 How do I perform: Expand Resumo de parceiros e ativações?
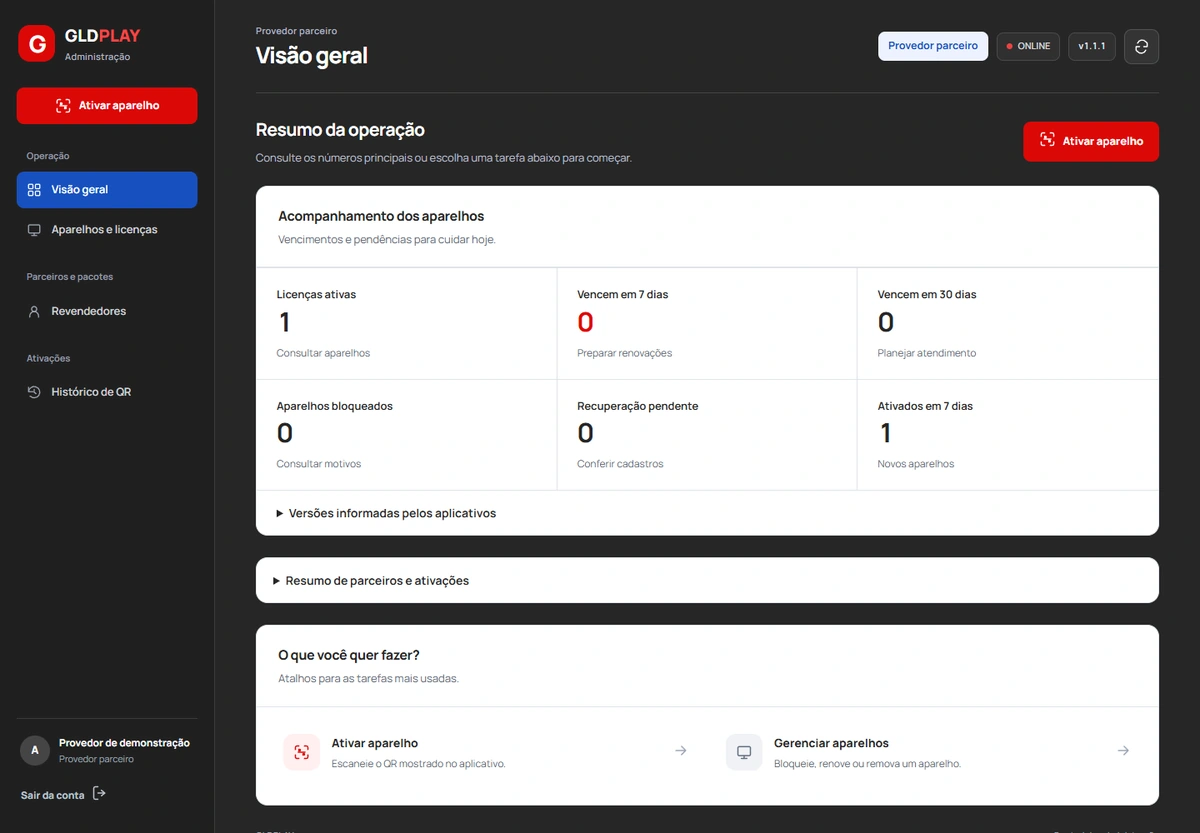[x=707, y=580]
